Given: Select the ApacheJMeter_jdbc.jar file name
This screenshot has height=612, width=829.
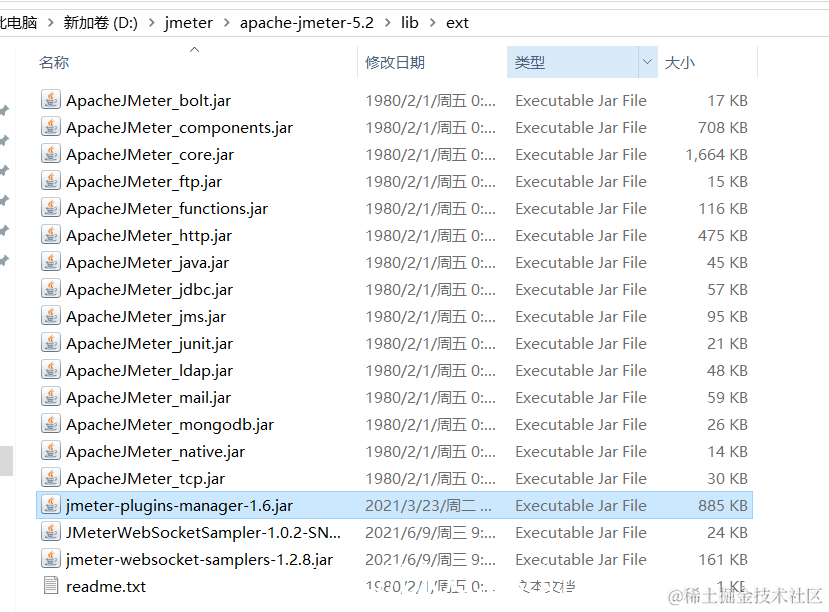Looking at the screenshot, I should pyautogui.click(x=150, y=289).
